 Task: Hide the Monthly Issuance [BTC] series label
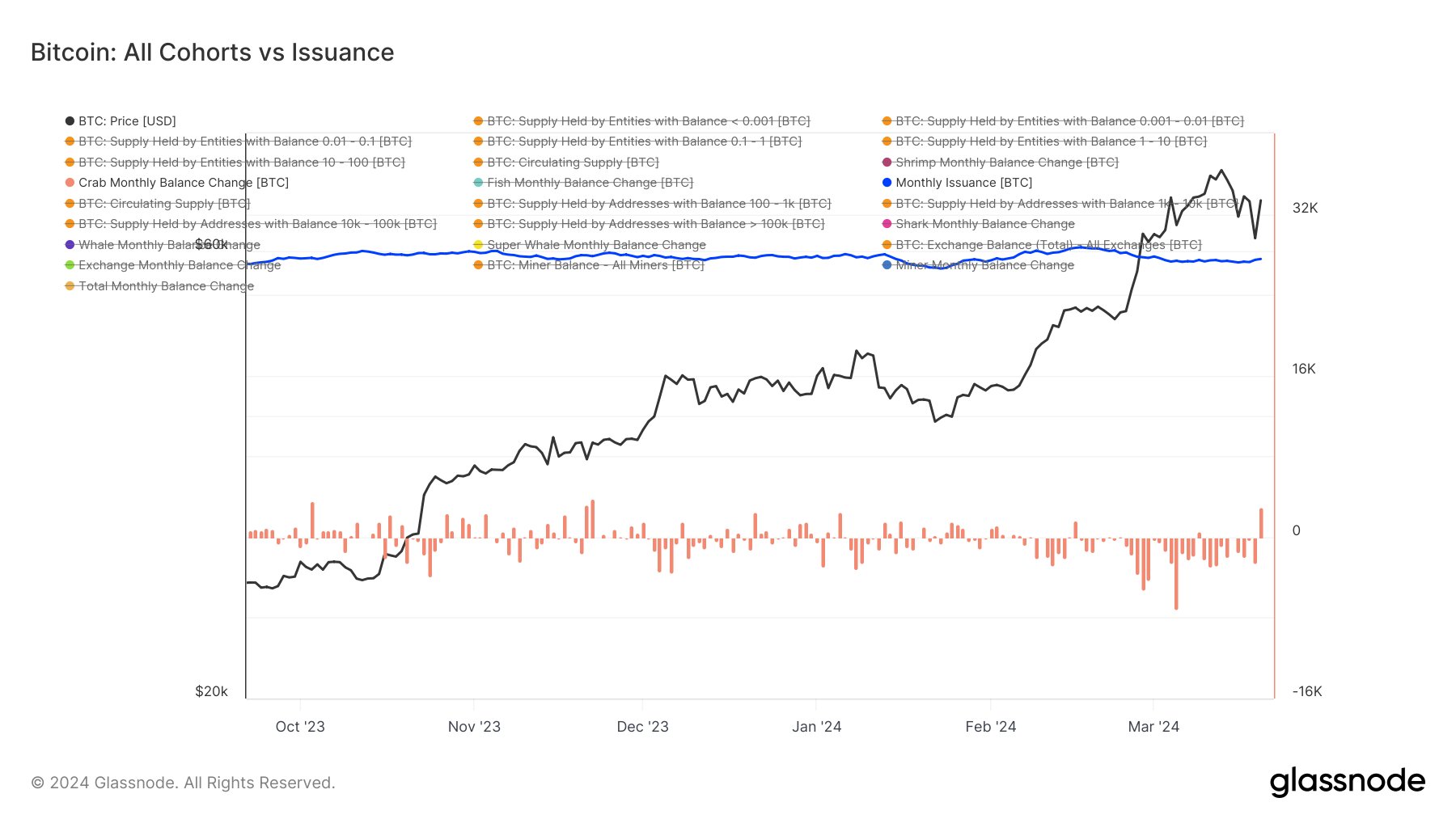963,183
